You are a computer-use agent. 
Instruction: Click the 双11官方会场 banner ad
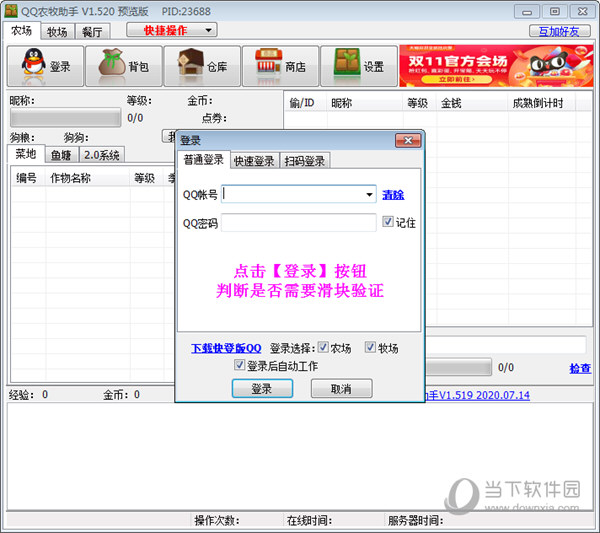tap(495, 66)
